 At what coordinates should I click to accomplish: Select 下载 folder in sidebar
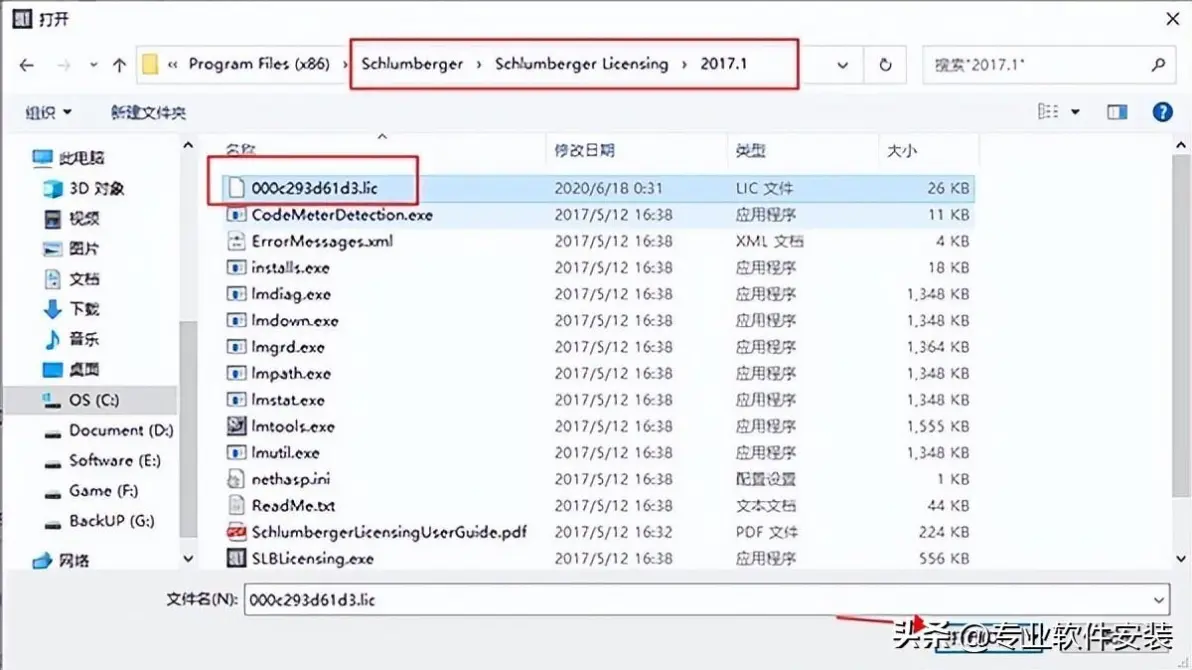point(71,310)
